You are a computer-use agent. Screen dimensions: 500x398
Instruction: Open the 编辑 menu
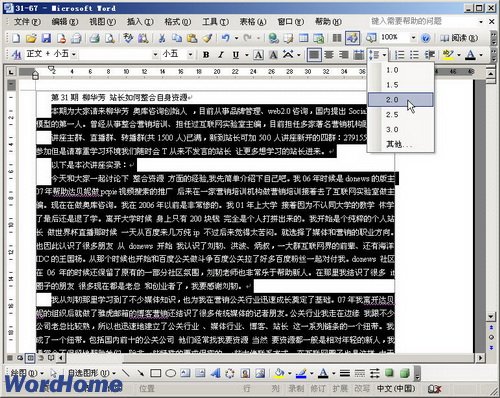tap(65, 22)
